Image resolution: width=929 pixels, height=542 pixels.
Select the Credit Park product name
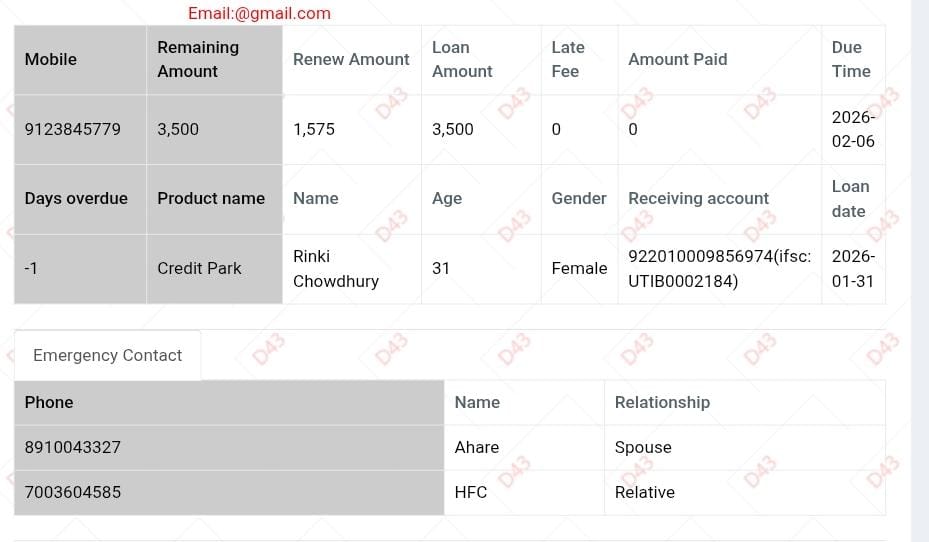click(x=199, y=268)
